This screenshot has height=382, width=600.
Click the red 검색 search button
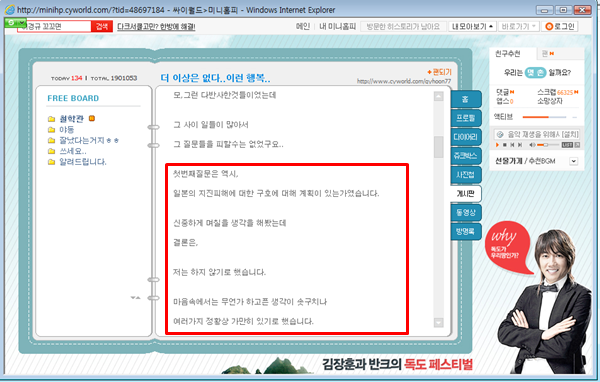point(102,26)
